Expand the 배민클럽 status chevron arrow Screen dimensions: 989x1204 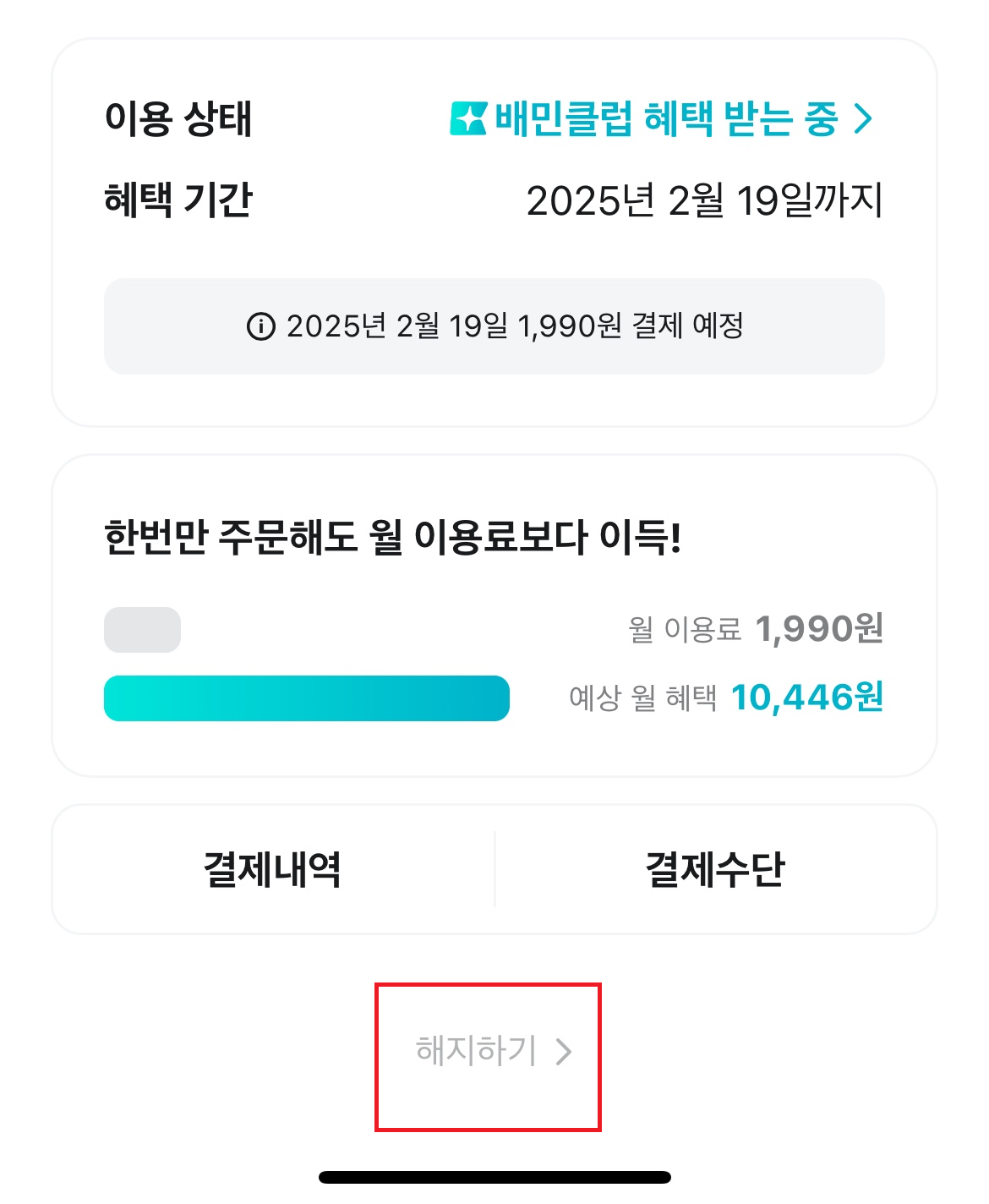pyautogui.click(x=863, y=118)
